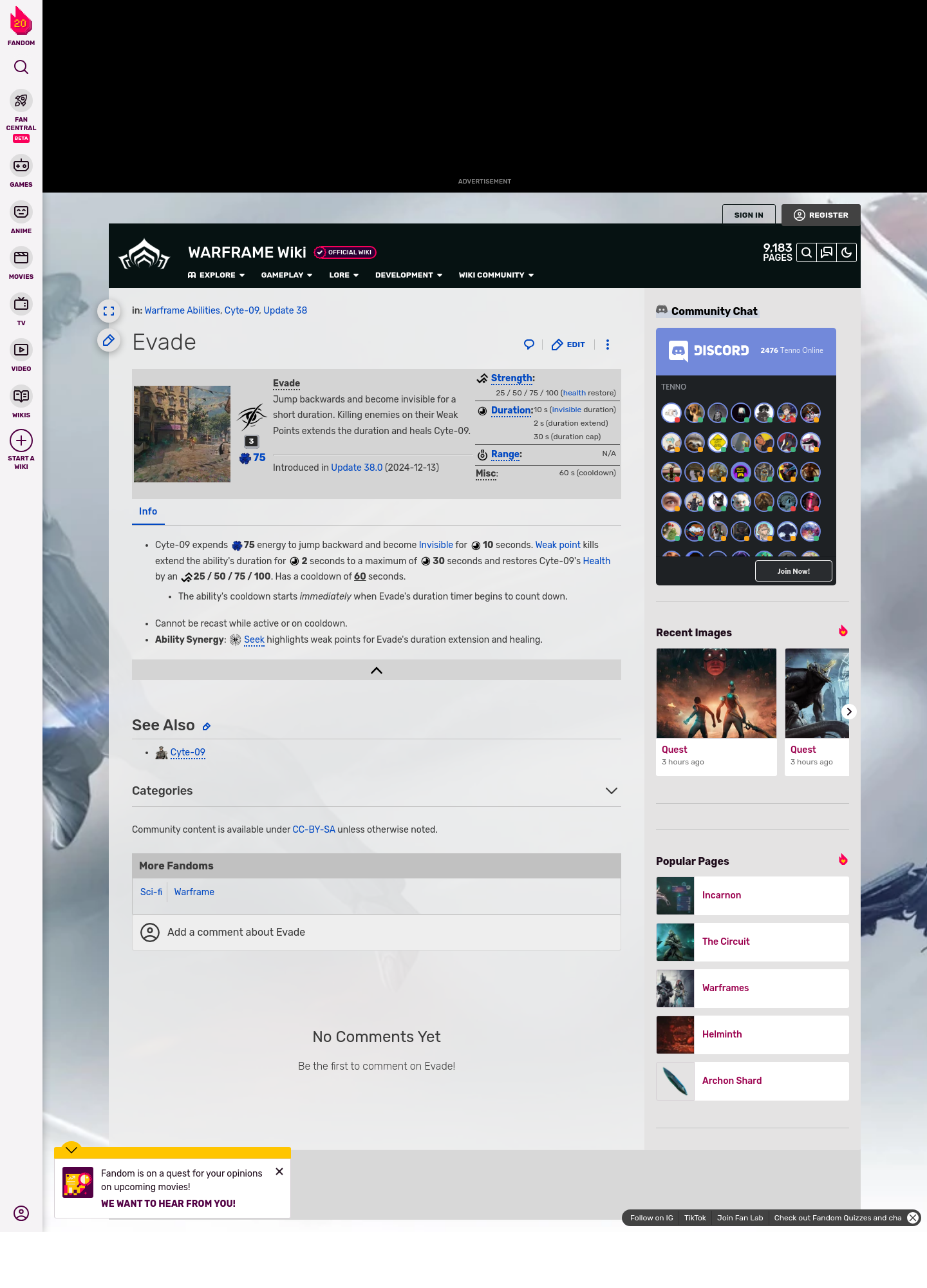Click the Popular Pages flame icon

click(843, 860)
